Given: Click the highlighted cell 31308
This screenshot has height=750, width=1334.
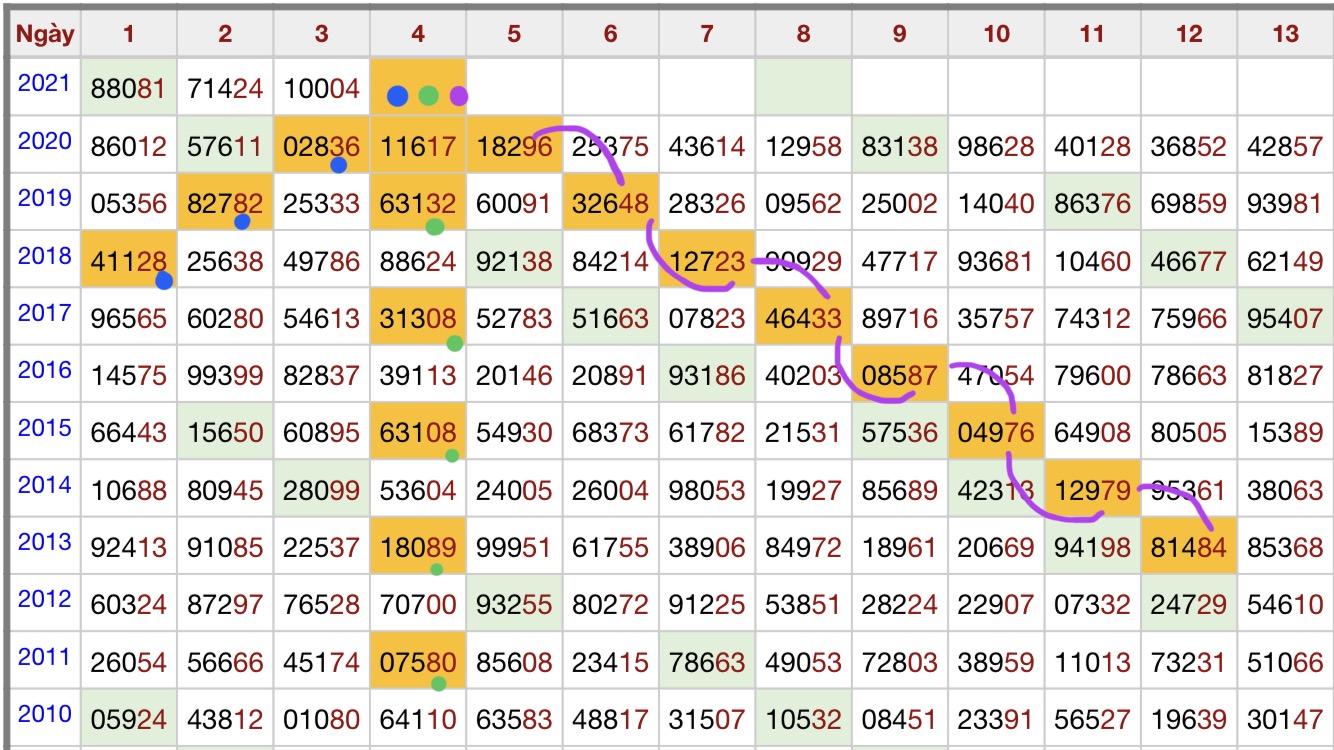Looking at the screenshot, I should pos(418,318).
